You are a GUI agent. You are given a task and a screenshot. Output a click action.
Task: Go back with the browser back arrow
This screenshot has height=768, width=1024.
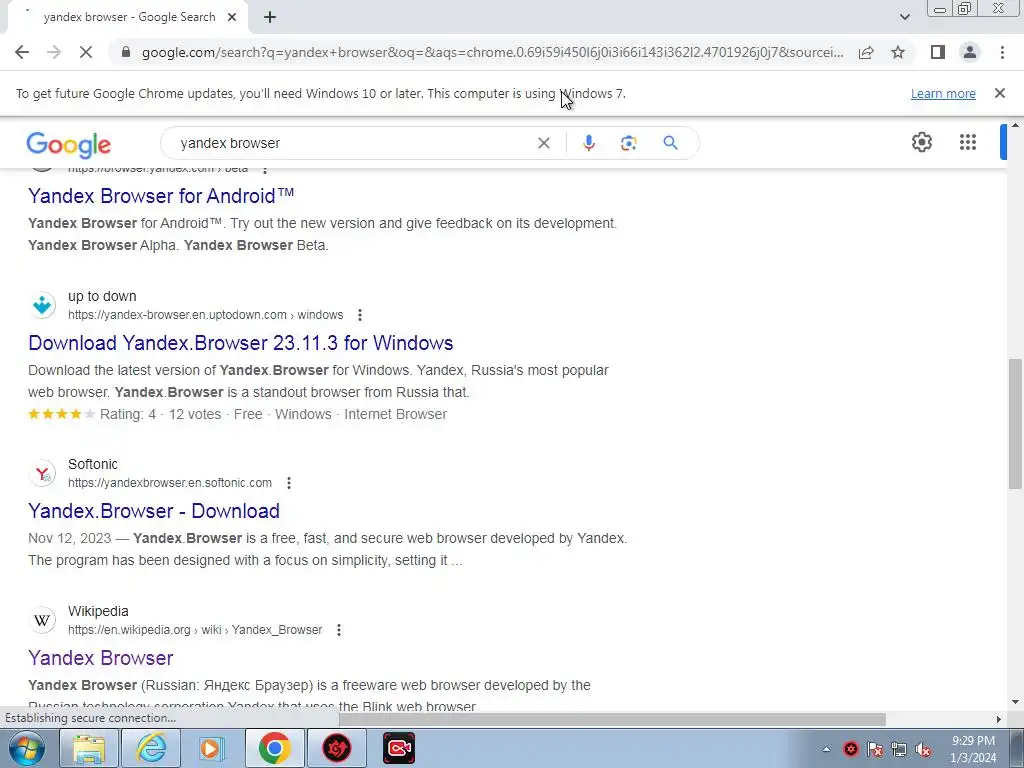pos(22,52)
